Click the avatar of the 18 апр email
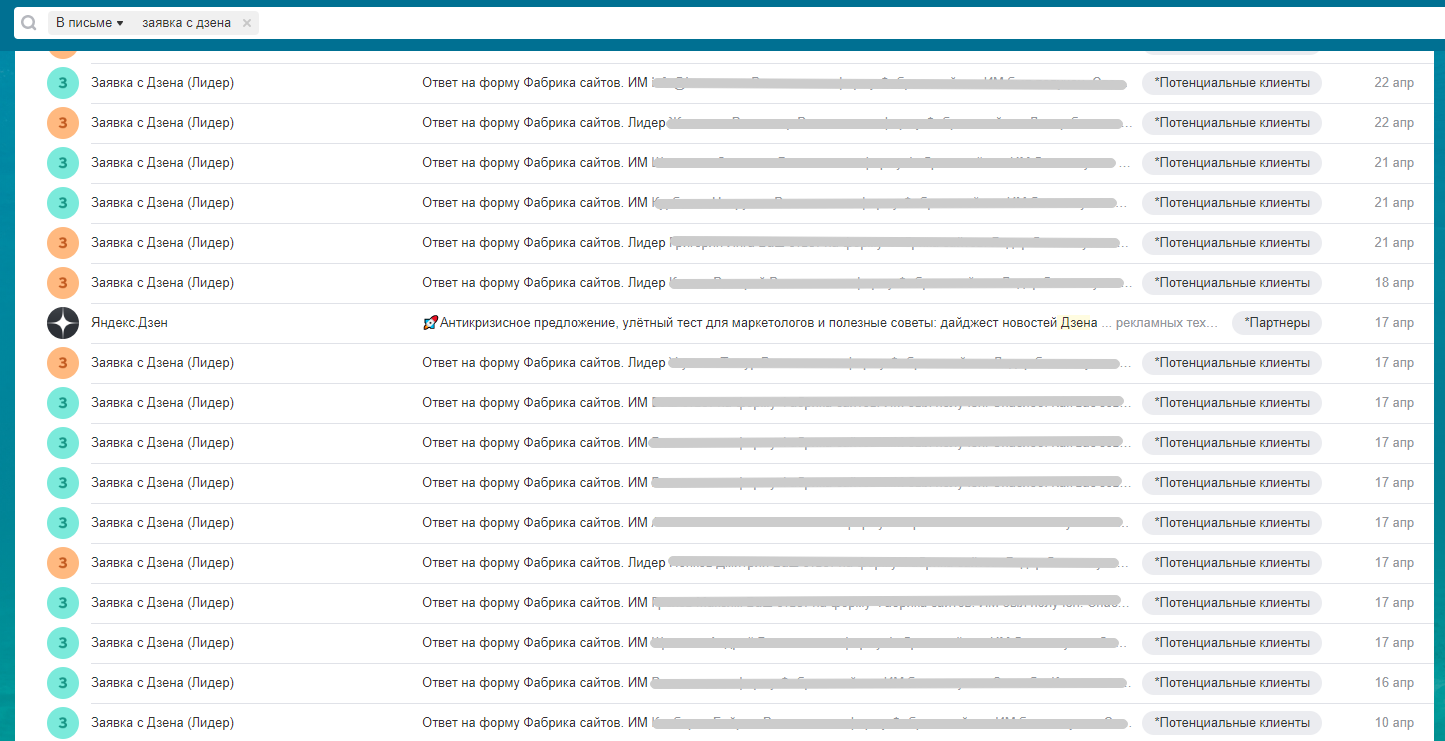This screenshot has width=1445, height=741. (63, 283)
